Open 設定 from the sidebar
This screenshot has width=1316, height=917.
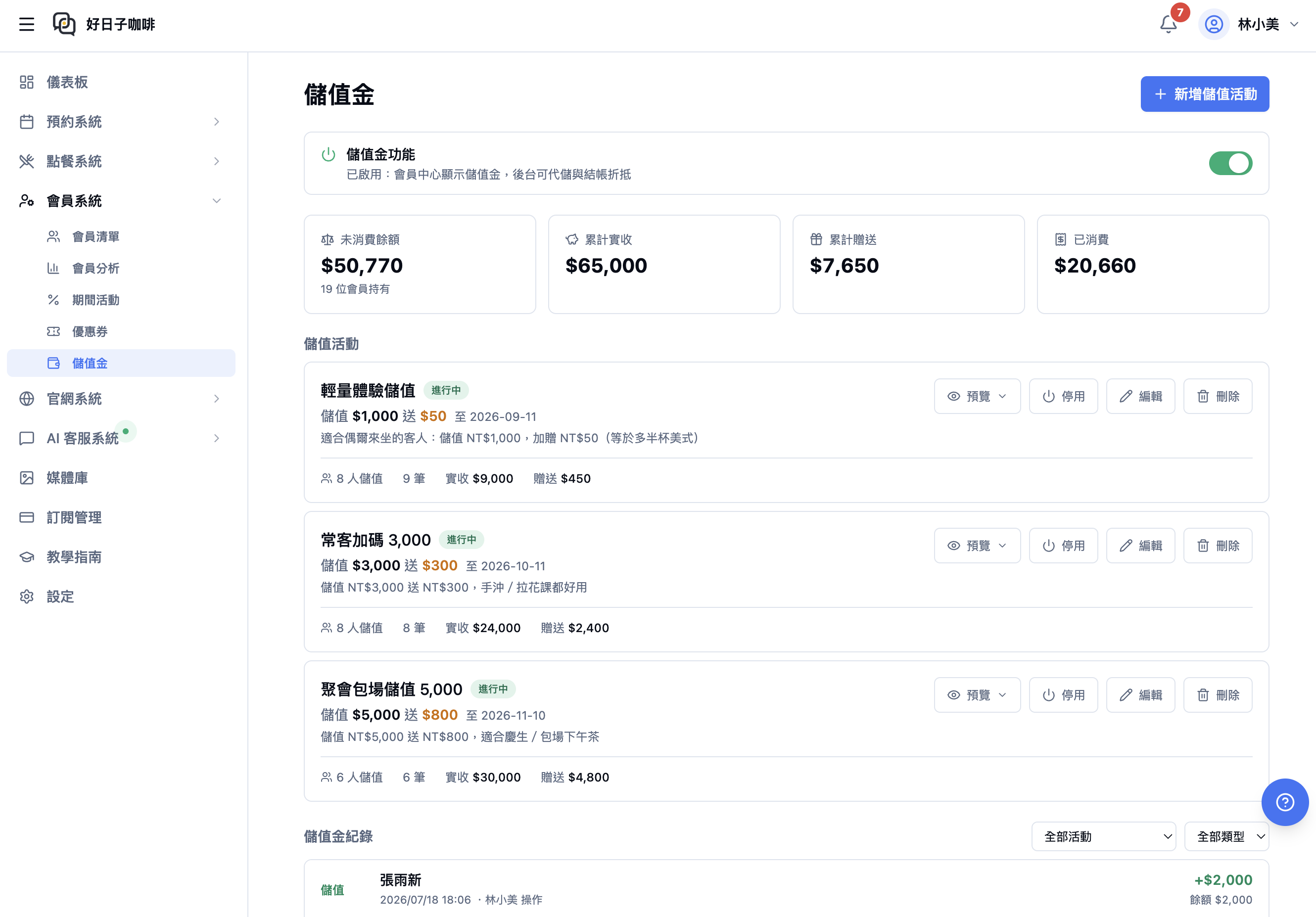pos(121,596)
